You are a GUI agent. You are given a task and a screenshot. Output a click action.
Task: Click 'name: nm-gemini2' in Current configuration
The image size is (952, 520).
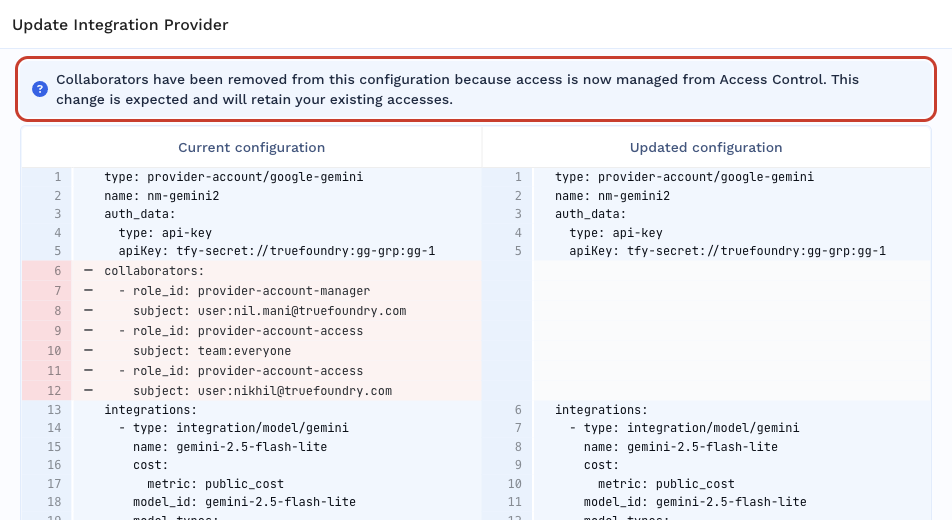[x=162, y=196]
